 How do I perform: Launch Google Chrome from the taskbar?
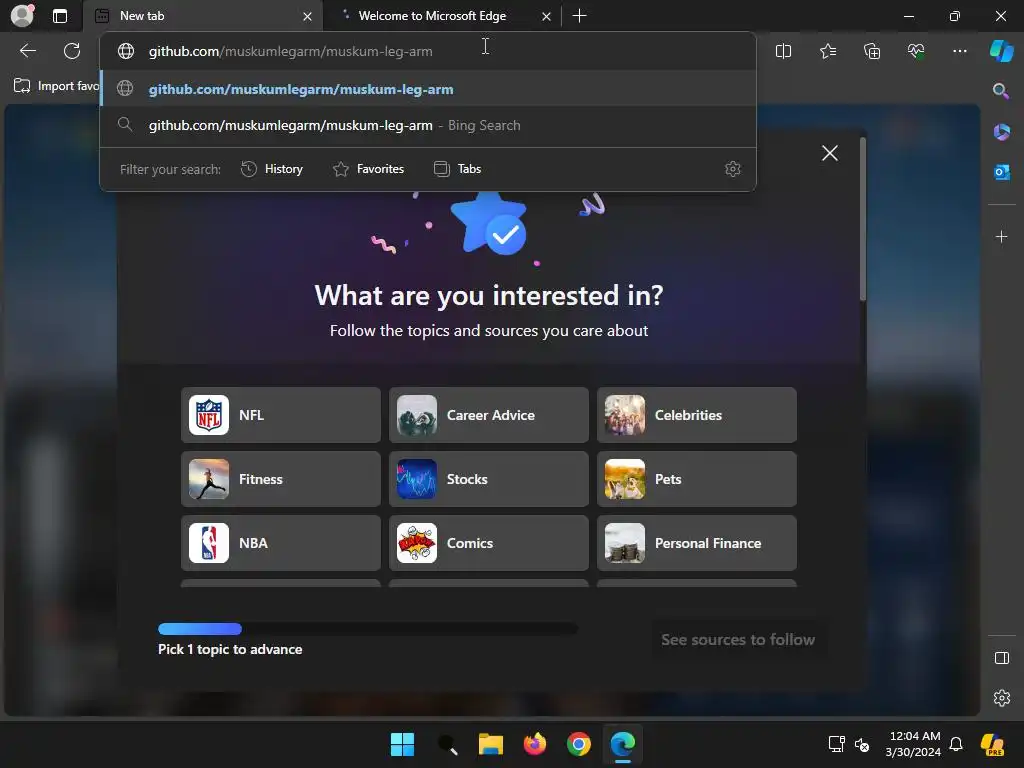pyautogui.click(x=579, y=744)
